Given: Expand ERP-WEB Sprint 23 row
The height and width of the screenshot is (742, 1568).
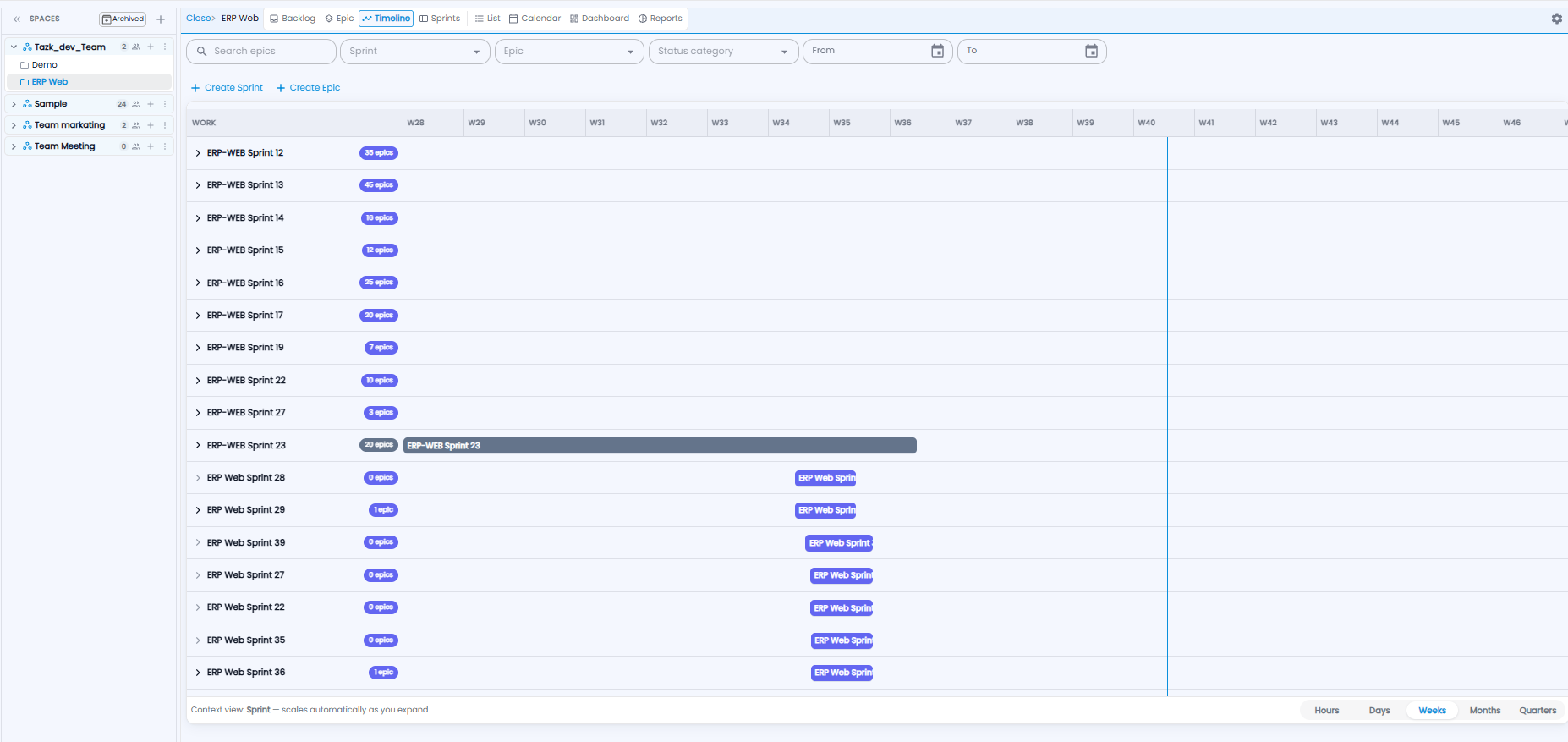Looking at the screenshot, I should tap(198, 446).
